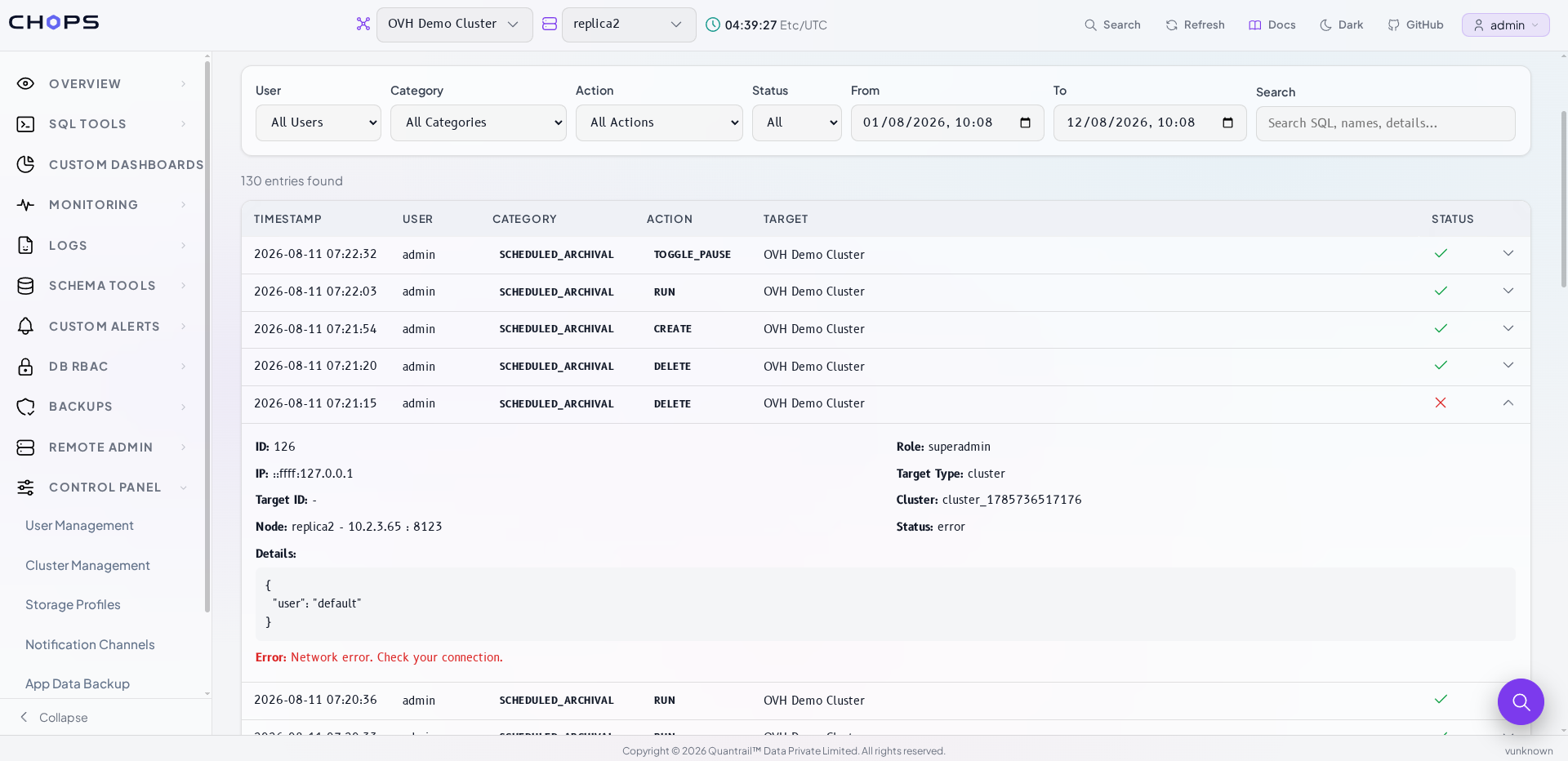1568x761 pixels.
Task: Open the All Users filter dropdown
Action: pyautogui.click(x=318, y=122)
